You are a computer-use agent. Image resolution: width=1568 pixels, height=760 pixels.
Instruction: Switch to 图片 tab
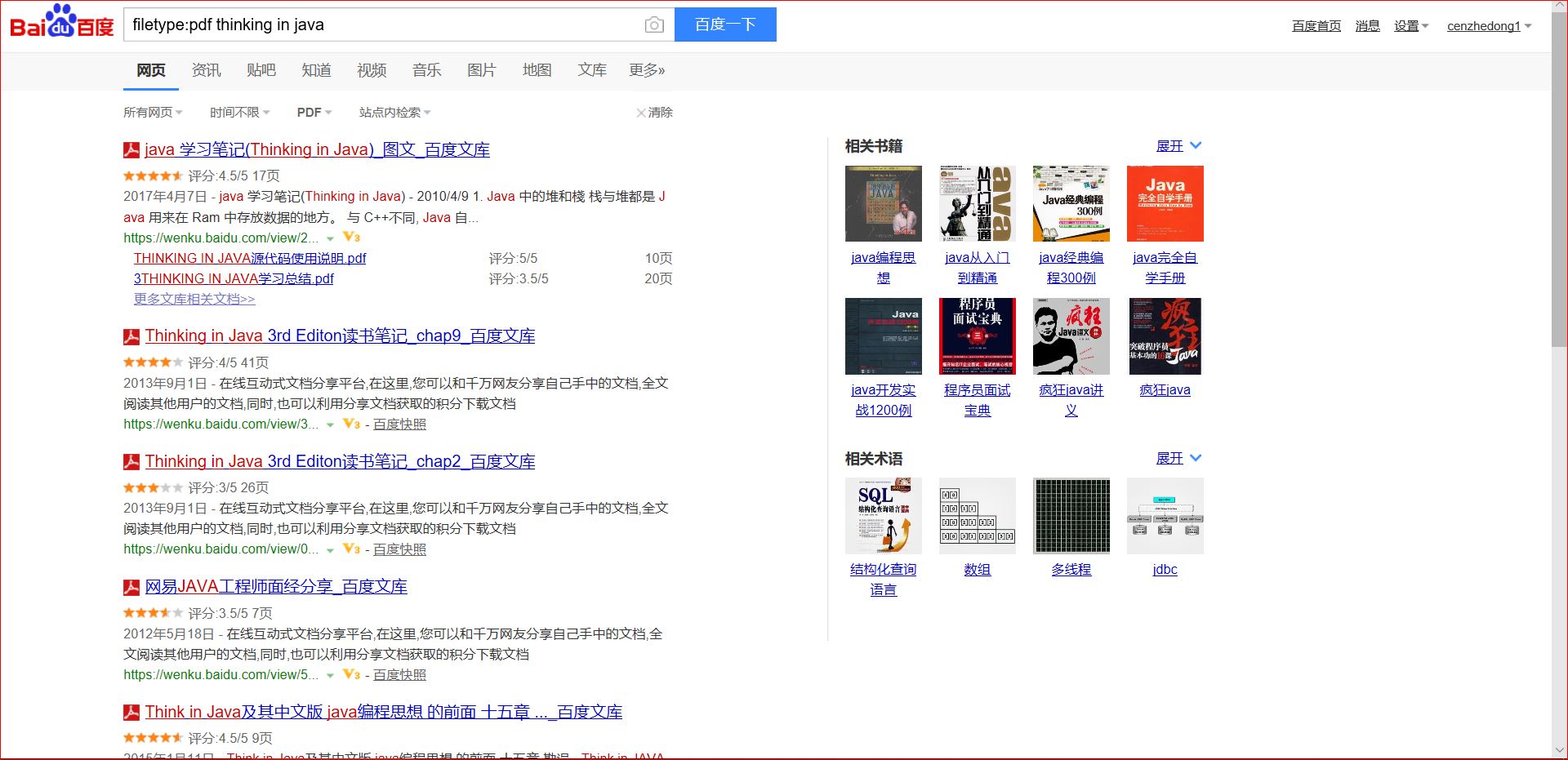tap(482, 70)
